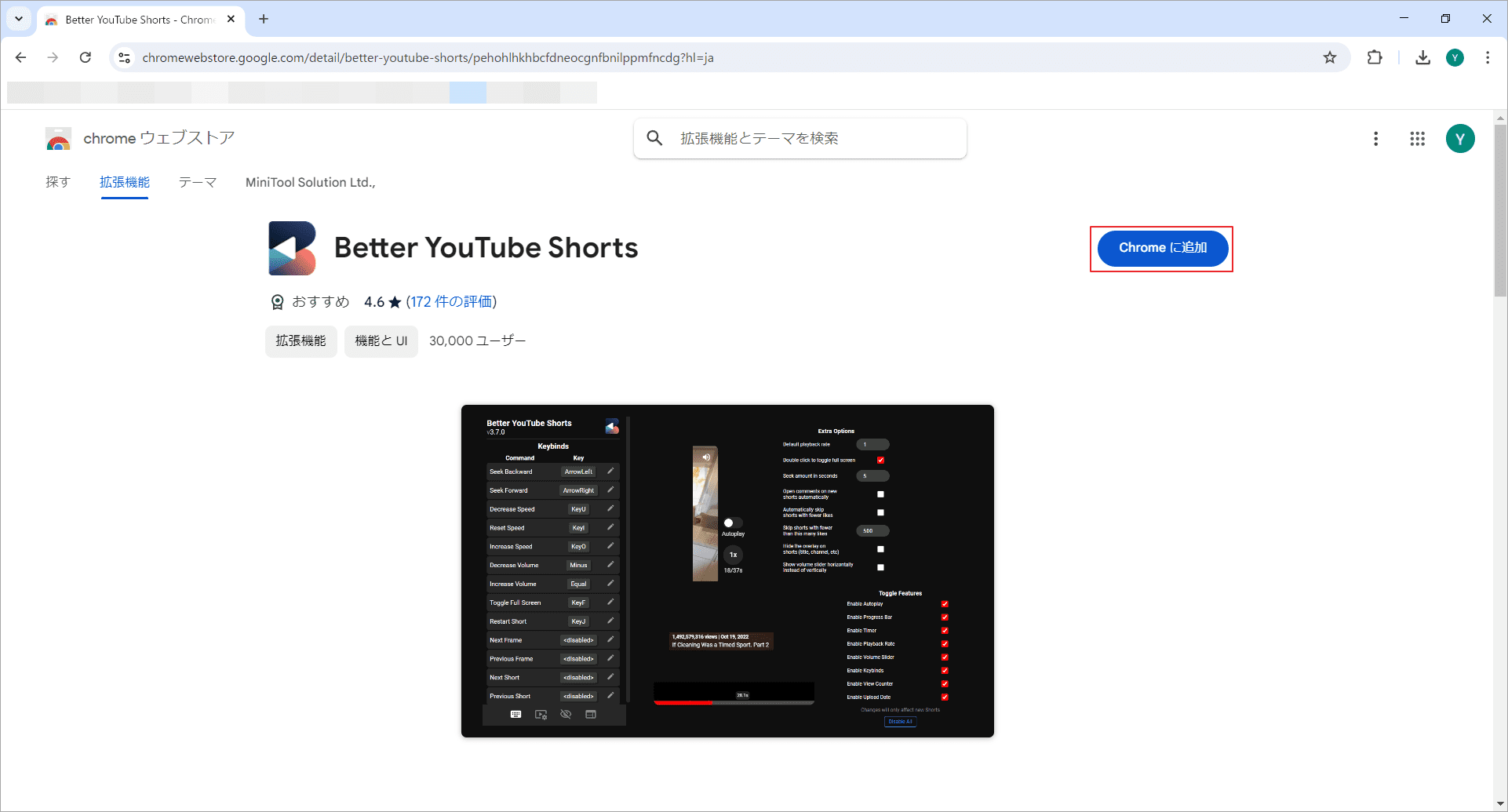Click the scrollbar down arrow

click(1500, 805)
